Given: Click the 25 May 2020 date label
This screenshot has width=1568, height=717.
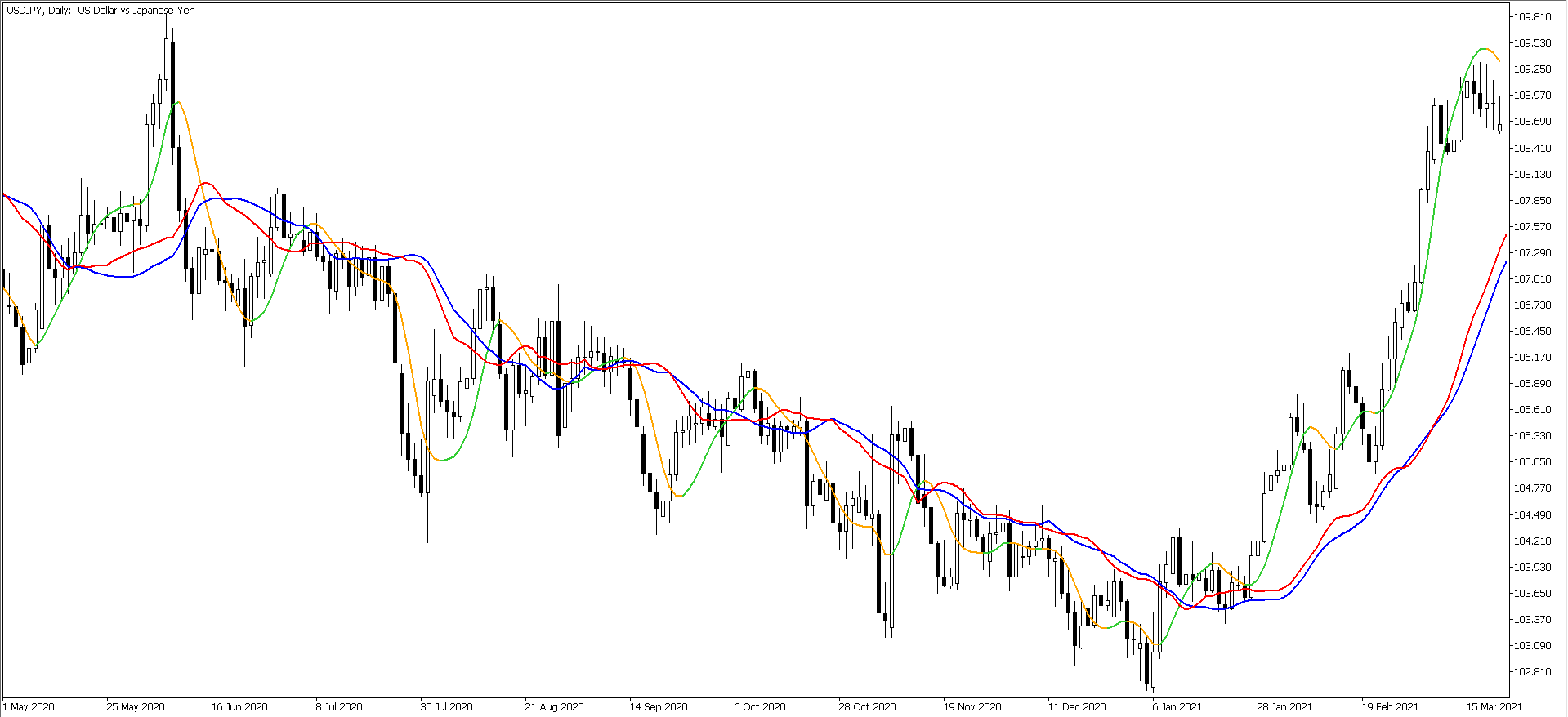Looking at the screenshot, I should pyautogui.click(x=136, y=706).
